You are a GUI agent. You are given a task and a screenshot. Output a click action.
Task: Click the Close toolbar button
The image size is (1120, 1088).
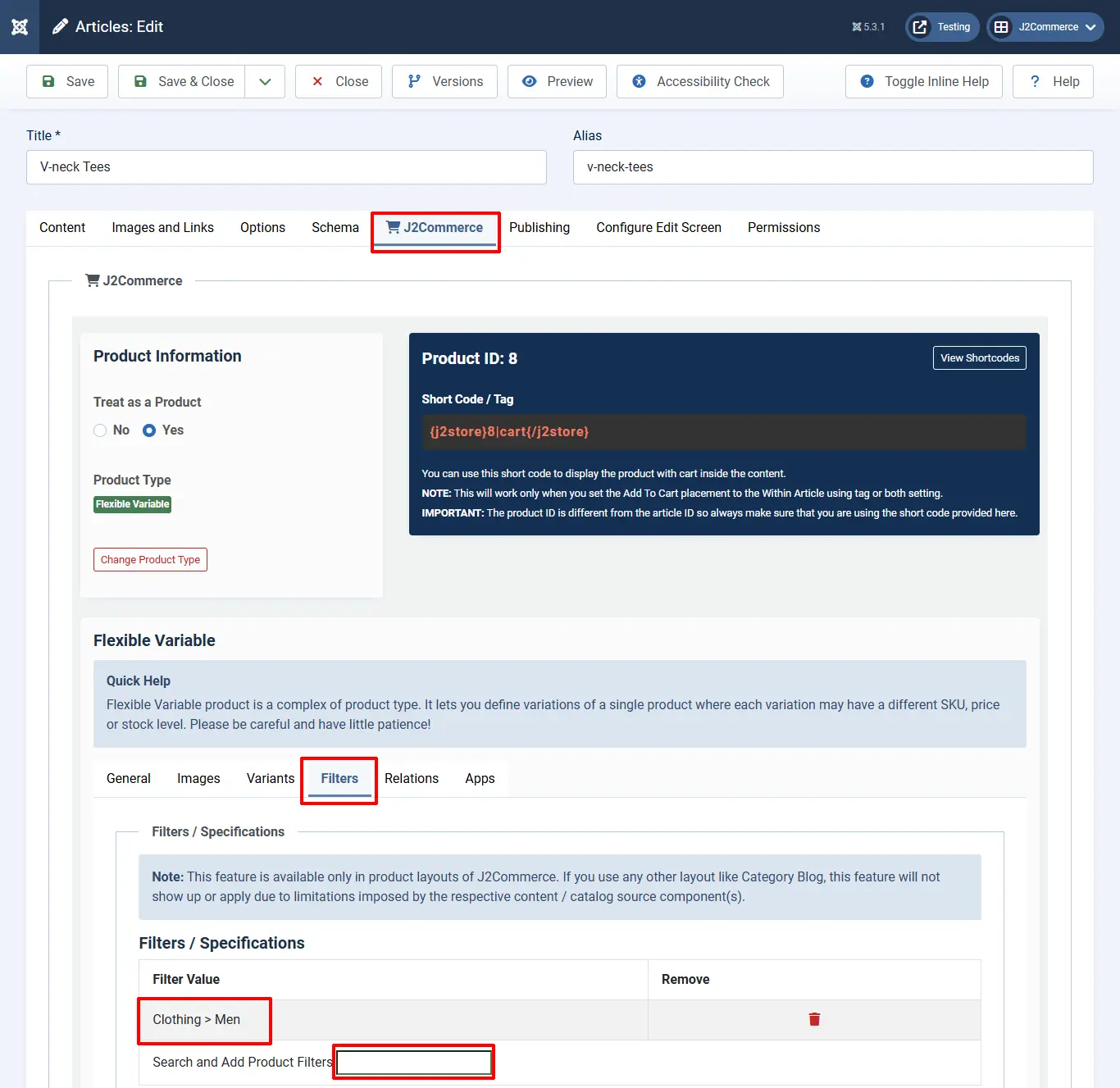point(339,81)
